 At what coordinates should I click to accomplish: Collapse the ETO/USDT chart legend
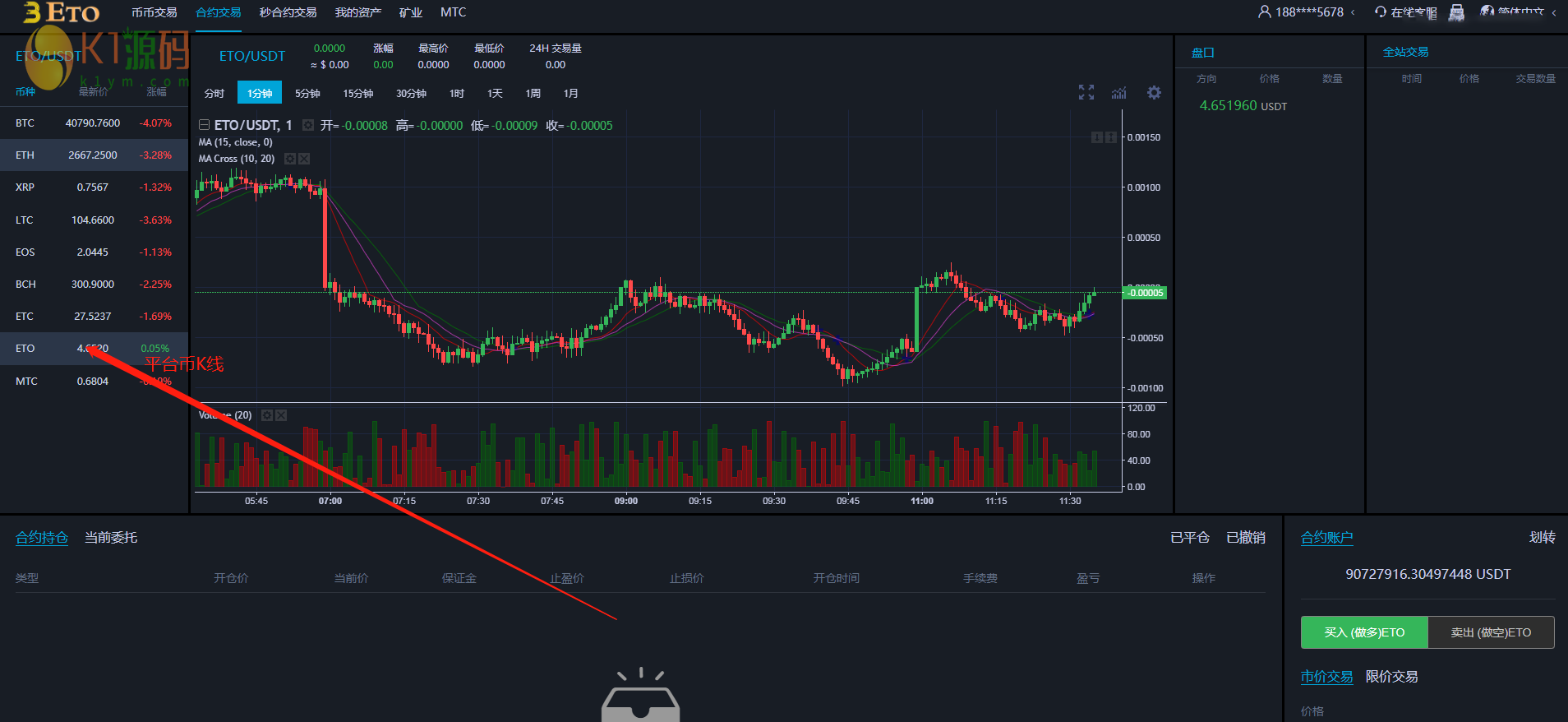click(x=204, y=125)
